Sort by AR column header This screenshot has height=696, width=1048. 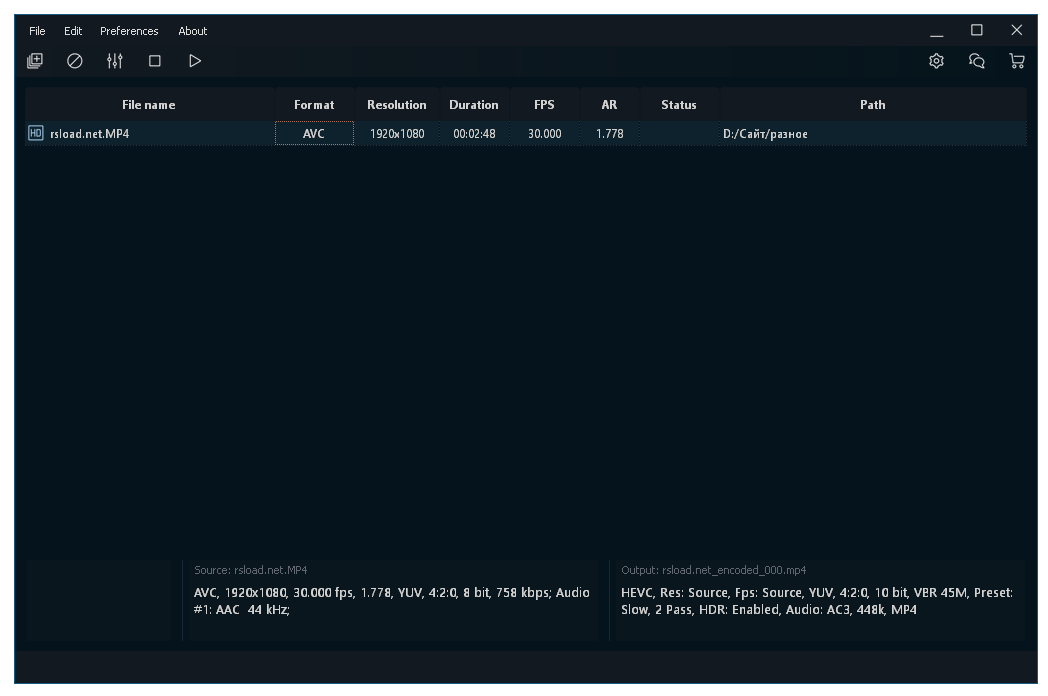[609, 104]
